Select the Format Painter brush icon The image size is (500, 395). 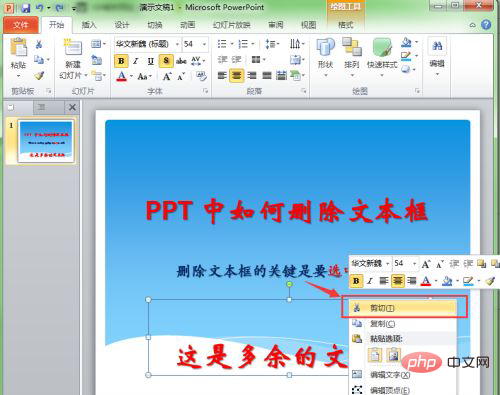pos(39,76)
